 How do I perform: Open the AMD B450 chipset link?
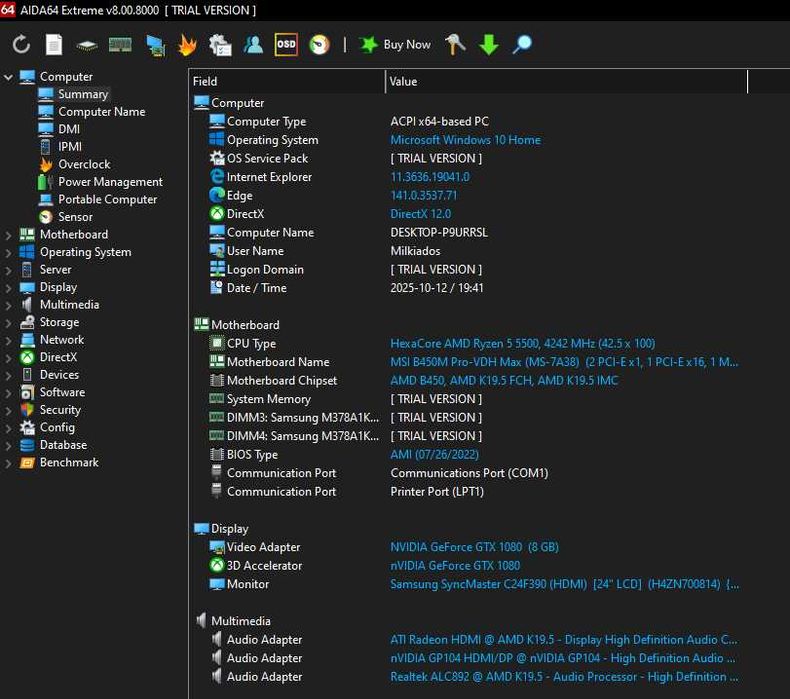(x=504, y=380)
